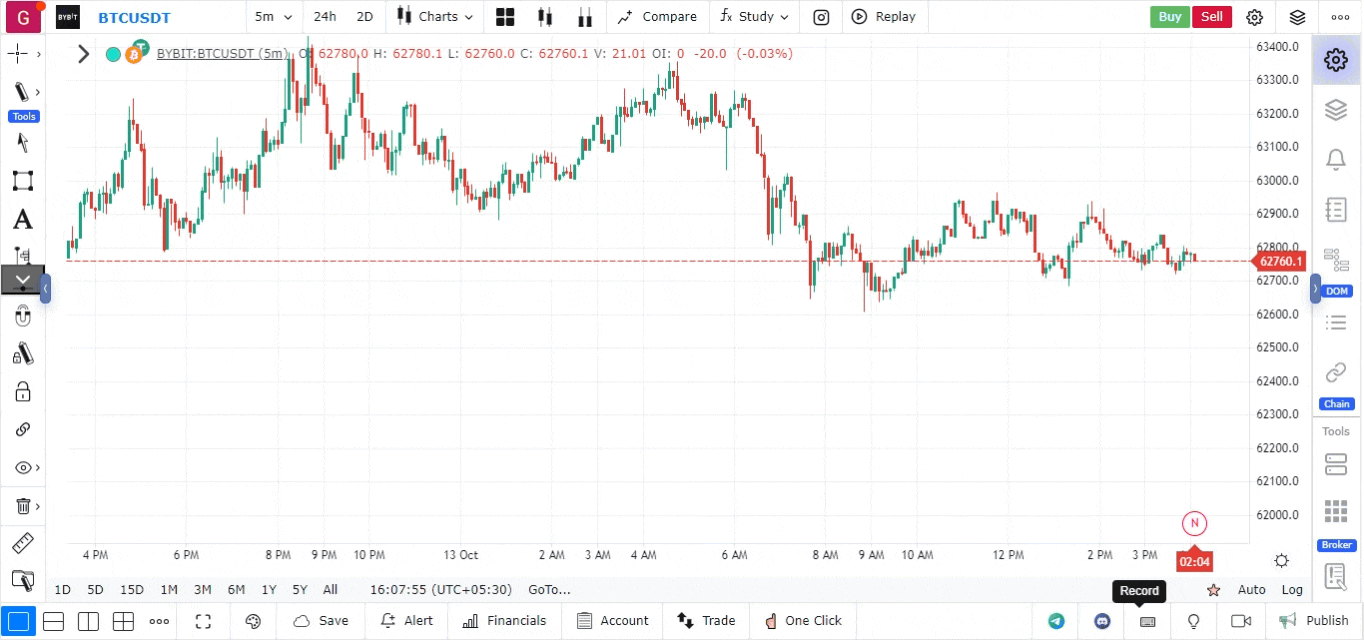Open the alerts bell in right sidebar
Viewport: 1364px width, 640px height.
point(1335,159)
